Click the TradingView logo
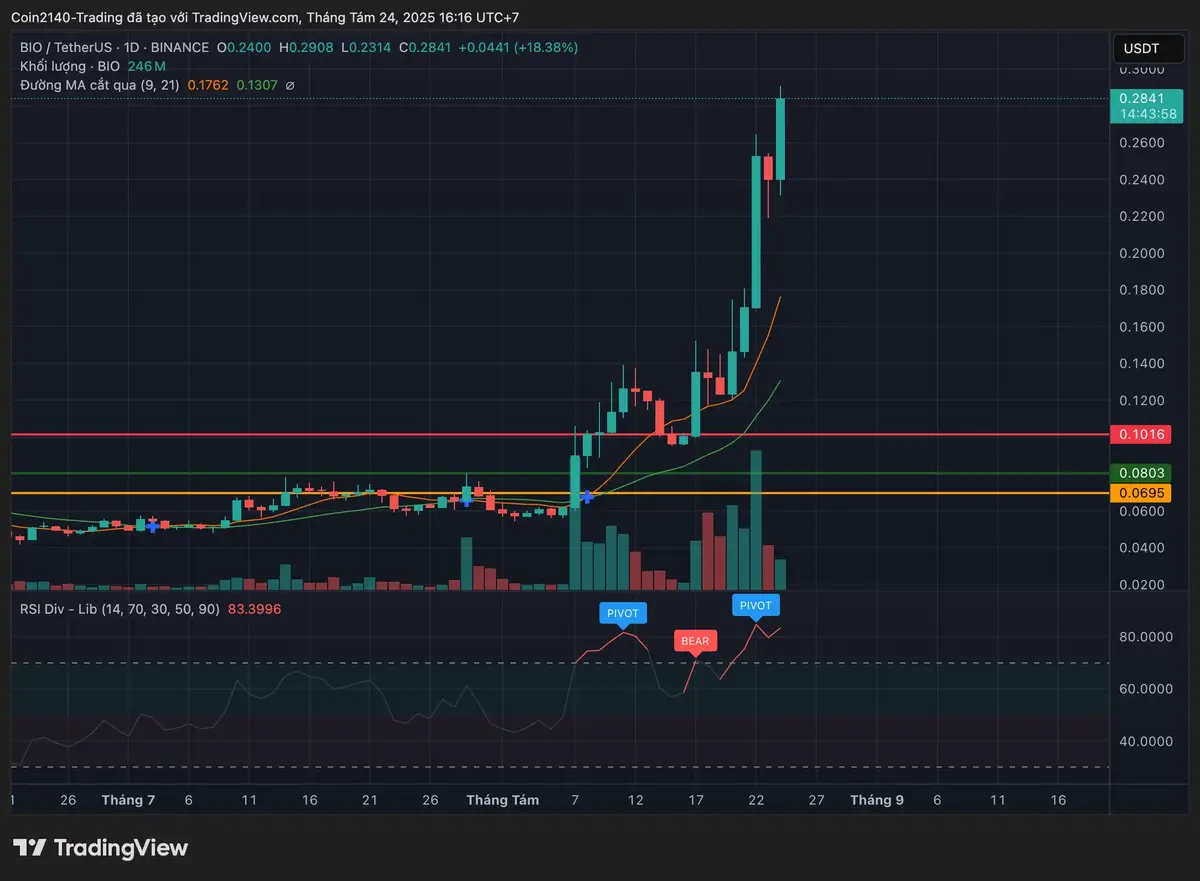This screenshot has height=881, width=1200. pos(100,848)
